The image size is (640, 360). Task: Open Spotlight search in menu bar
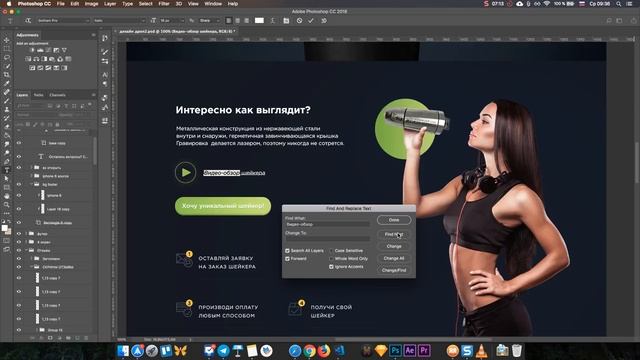point(619,4)
